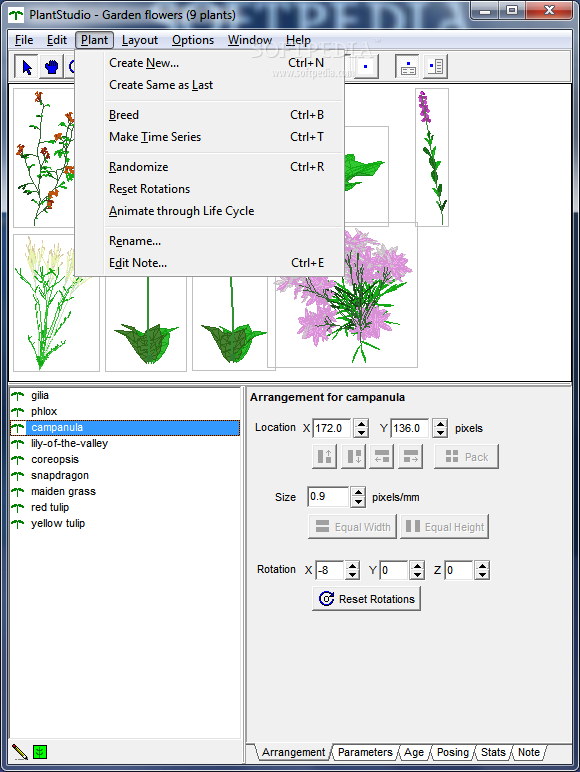Switch to the Parameters tab
This screenshot has width=580, height=772.
[365, 752]
